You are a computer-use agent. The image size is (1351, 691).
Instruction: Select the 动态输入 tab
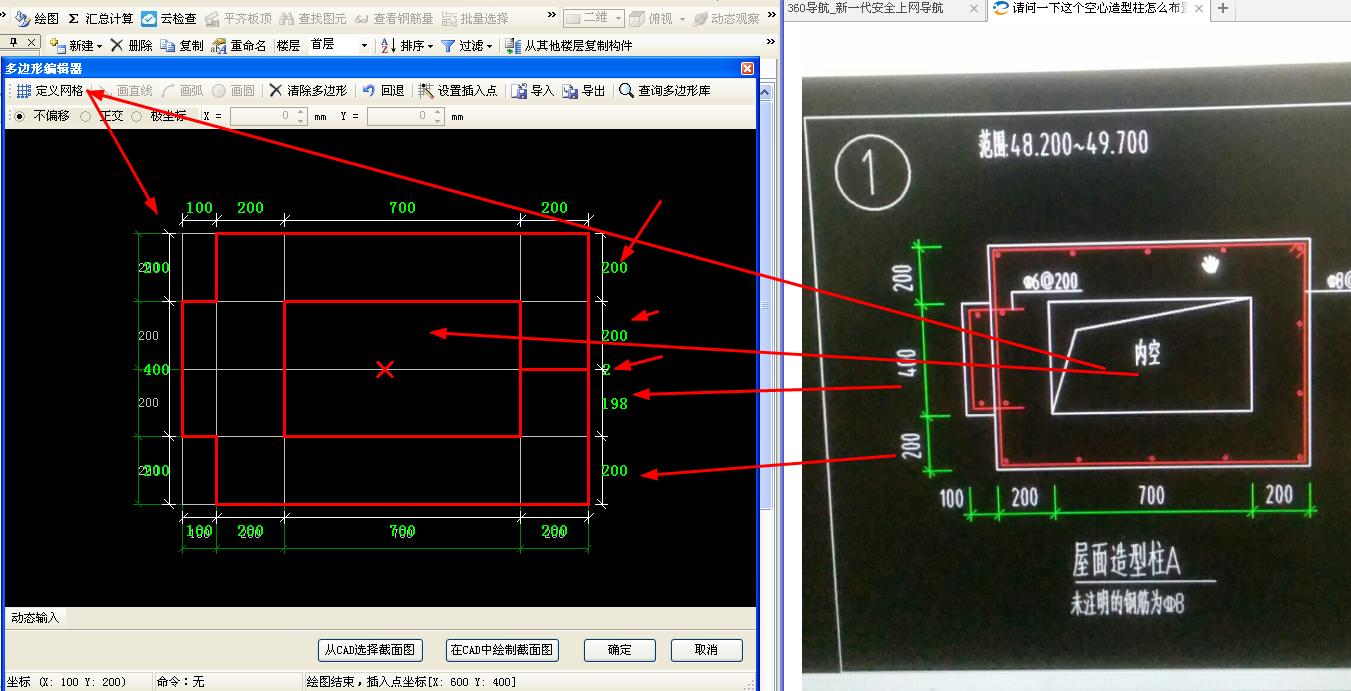[x=36, y=618]
